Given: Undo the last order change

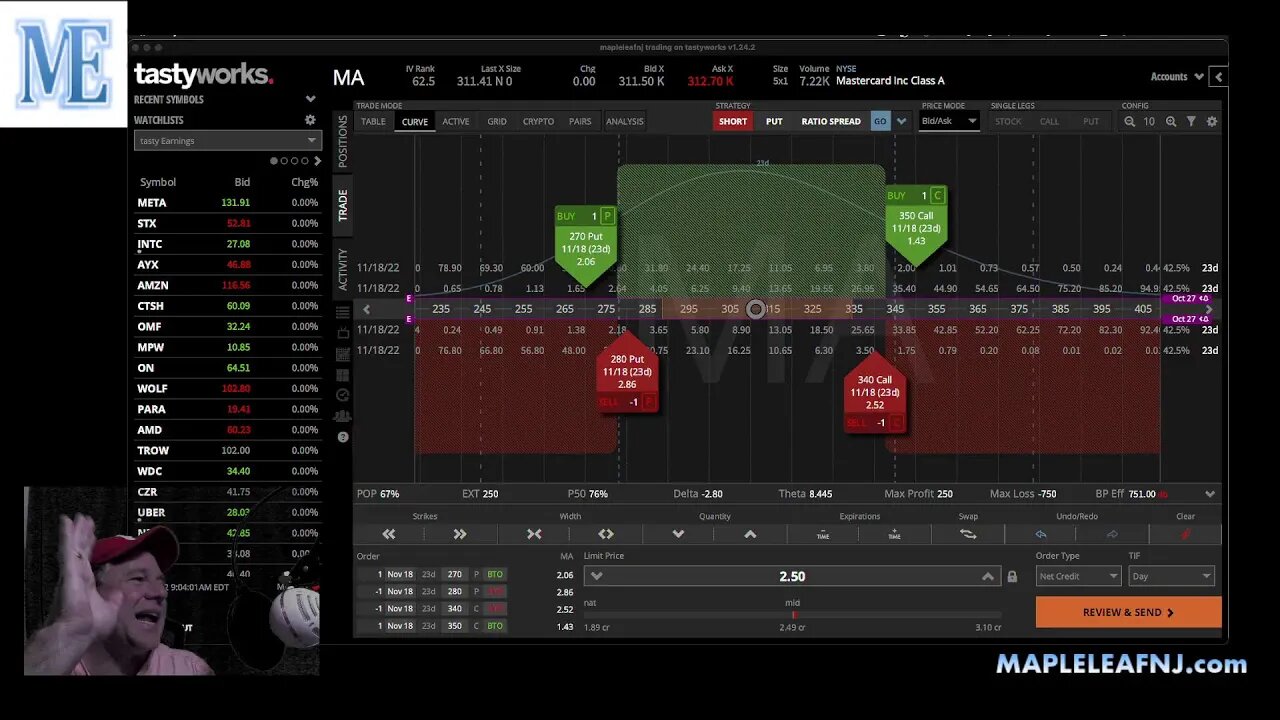Looking at the screenshot, I should 1040,534.
